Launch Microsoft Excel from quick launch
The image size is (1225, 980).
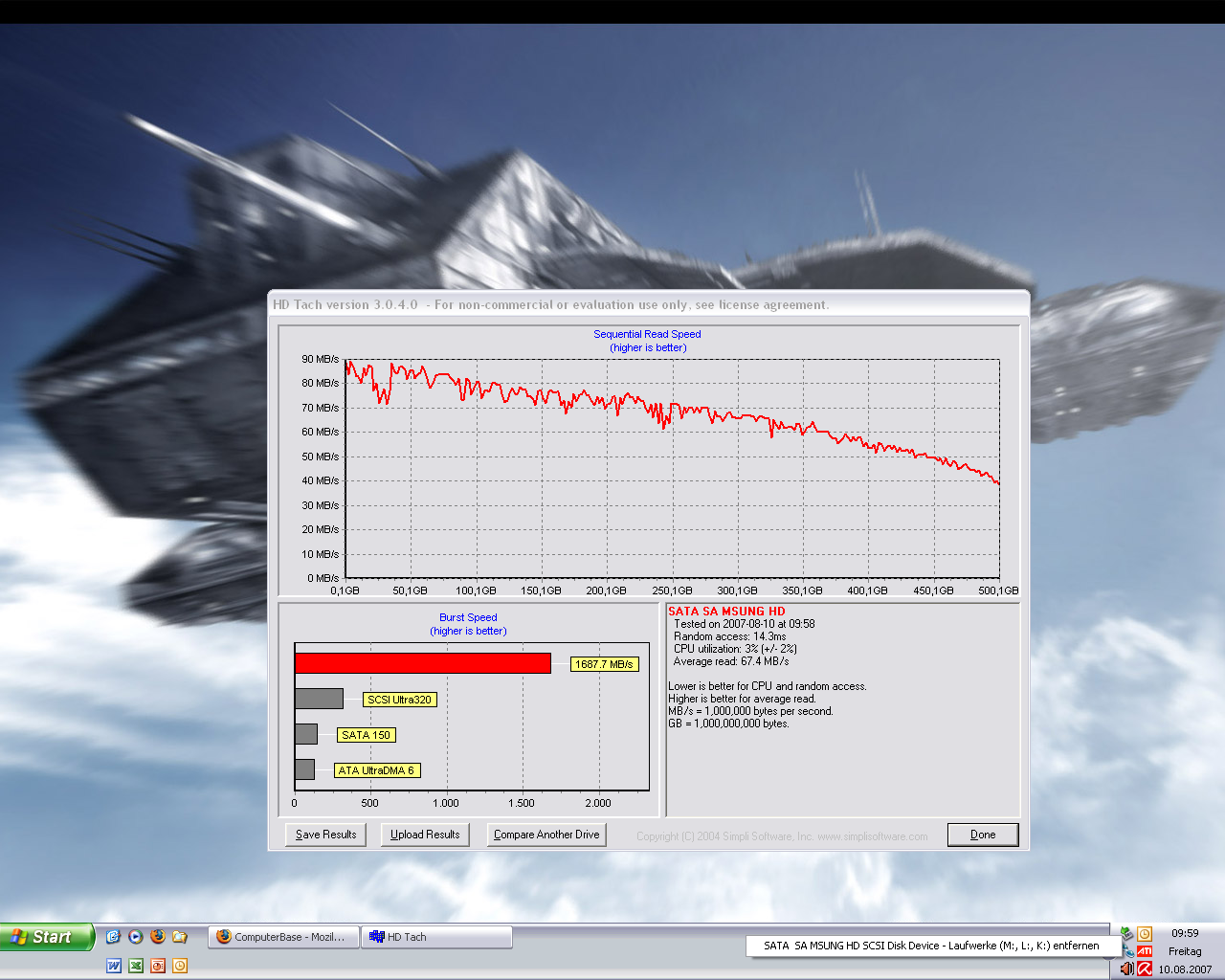(x=136, y=966)
